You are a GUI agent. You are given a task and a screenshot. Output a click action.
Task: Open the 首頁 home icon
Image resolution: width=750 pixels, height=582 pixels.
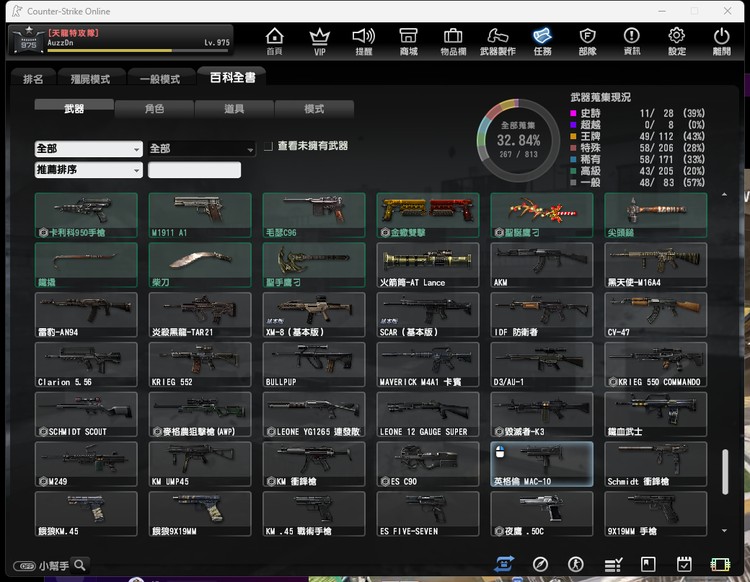click(274, 40)
